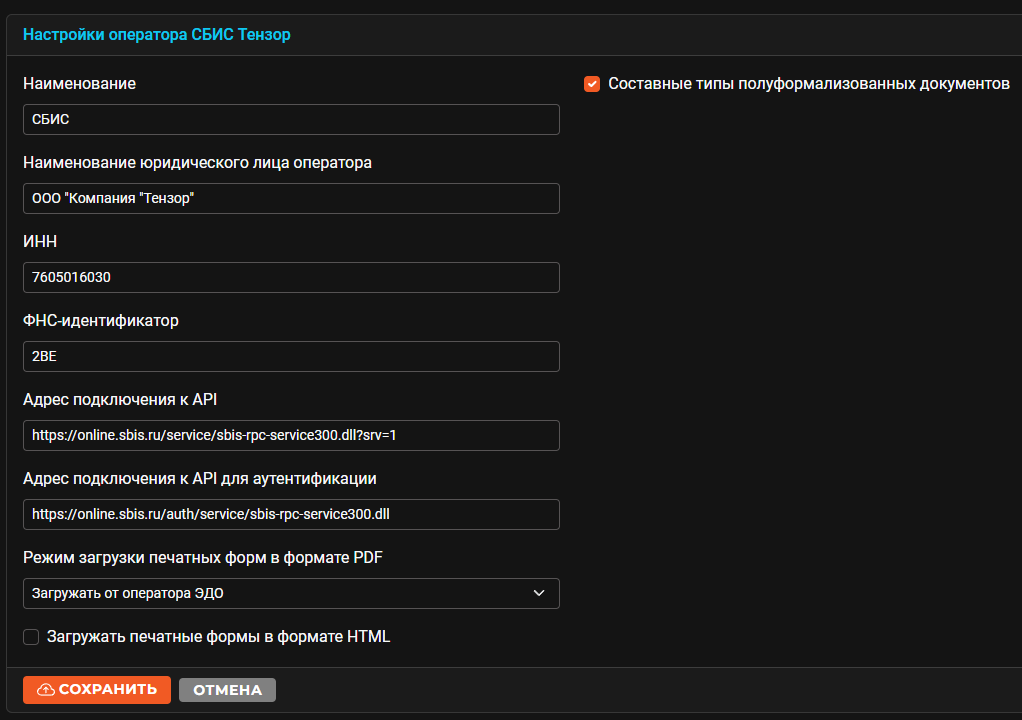Open the Режим загрузки печатных форм dropdown
The height and width of the screenshot is (720, 1022).
point(291,594)
